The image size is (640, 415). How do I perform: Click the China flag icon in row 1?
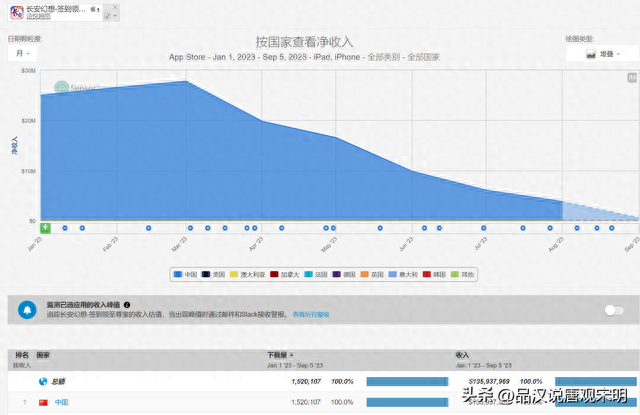click(43, 402)
